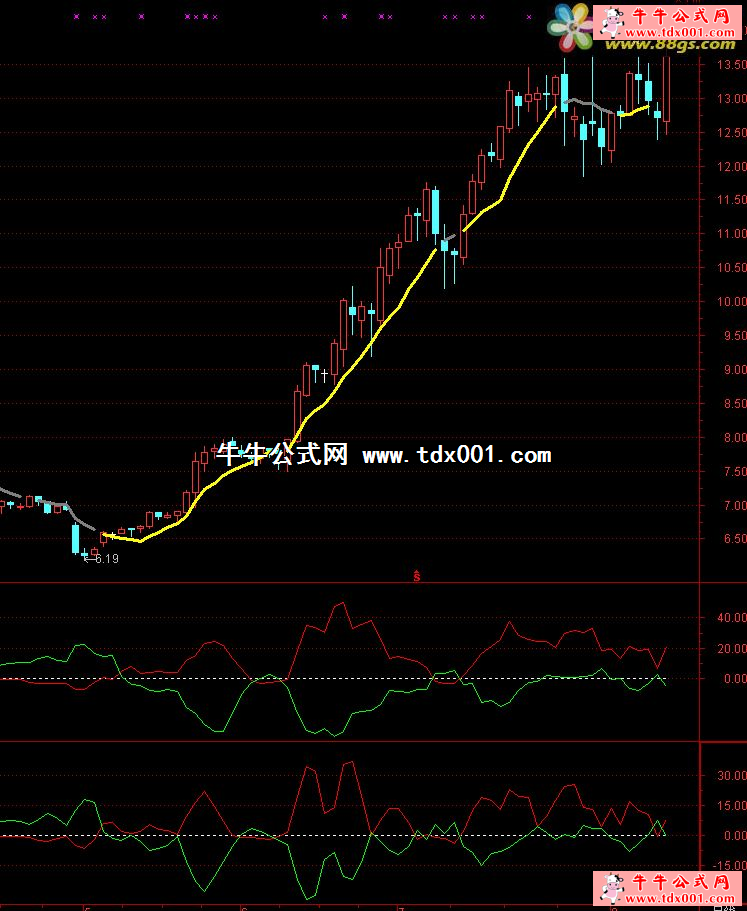
Task: Click the 30.00 indicator axis value
Action: click(x=732, y=776)
